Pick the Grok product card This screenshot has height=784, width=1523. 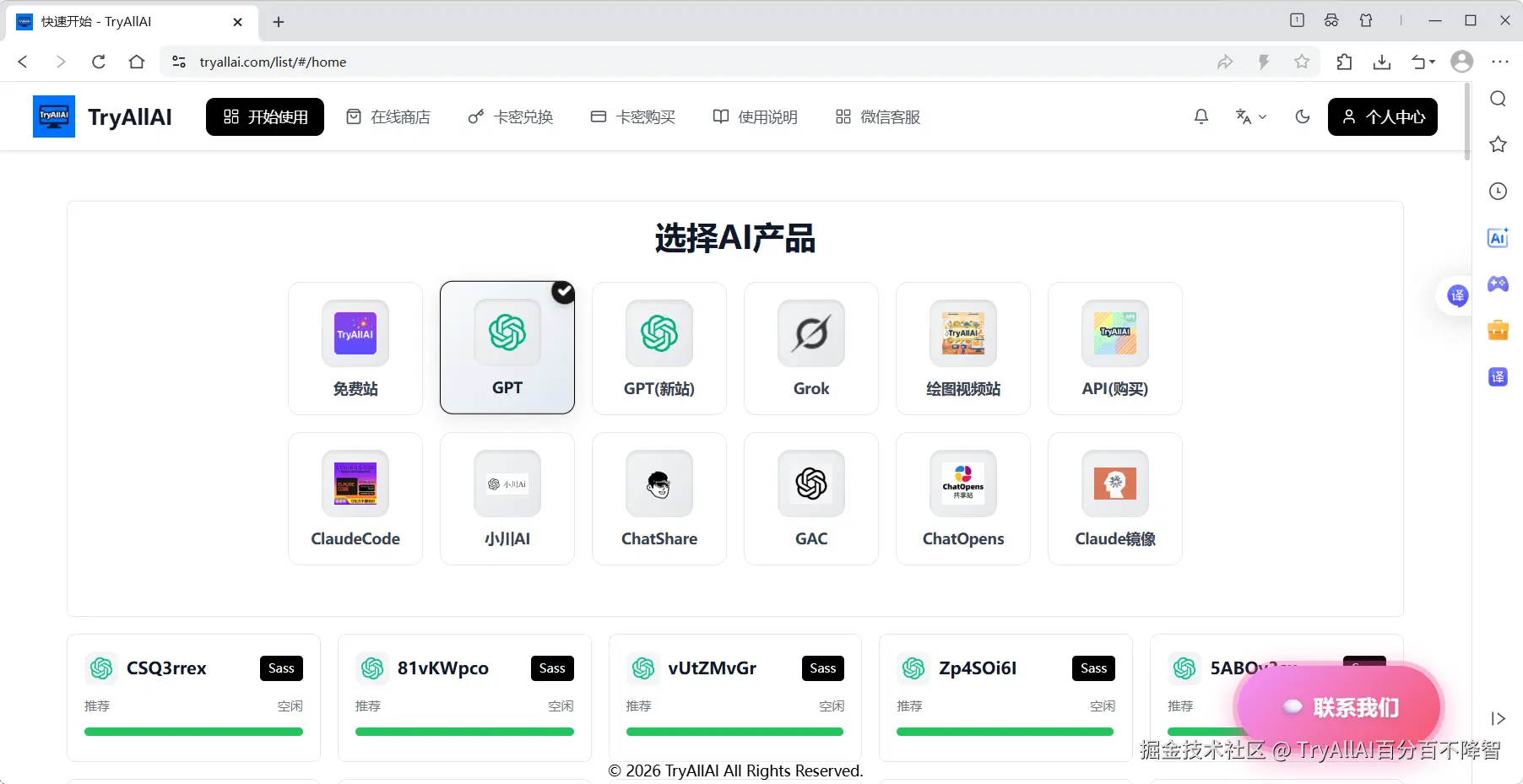(811, 348)
